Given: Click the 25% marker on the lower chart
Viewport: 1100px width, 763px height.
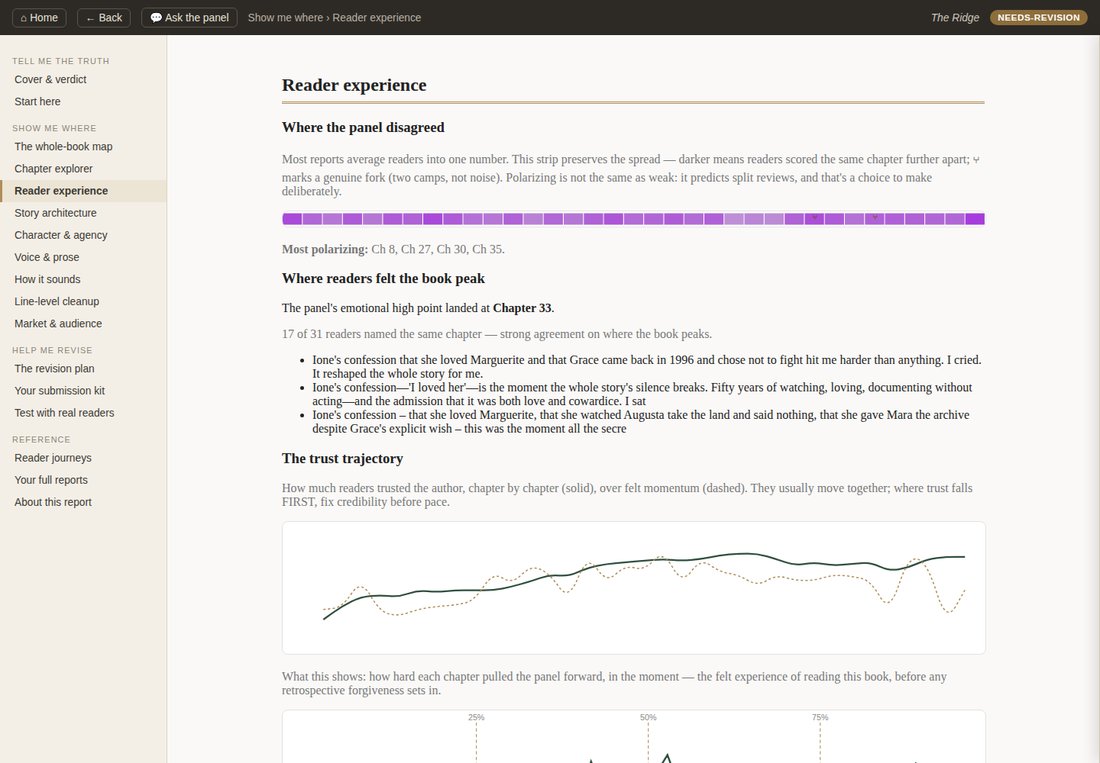Looking at the screenshot, I should coord(476,717).
